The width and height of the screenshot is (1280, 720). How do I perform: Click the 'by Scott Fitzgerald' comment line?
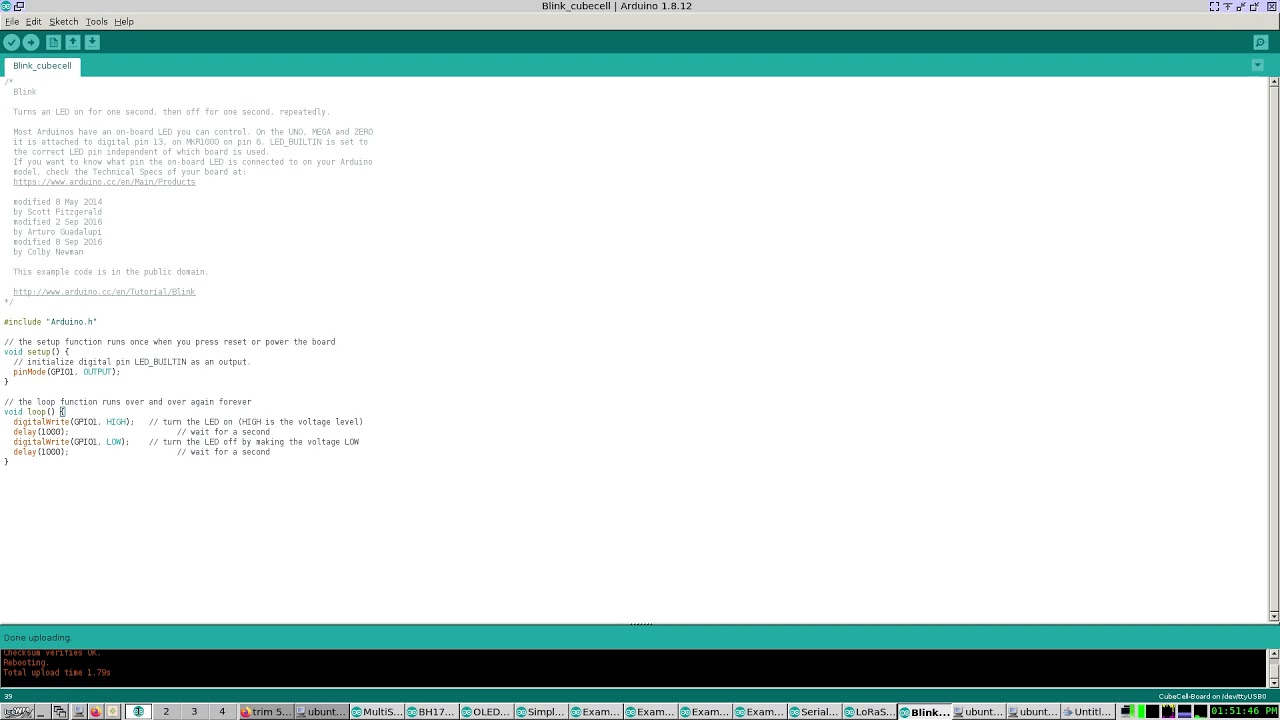click(57, 212)
